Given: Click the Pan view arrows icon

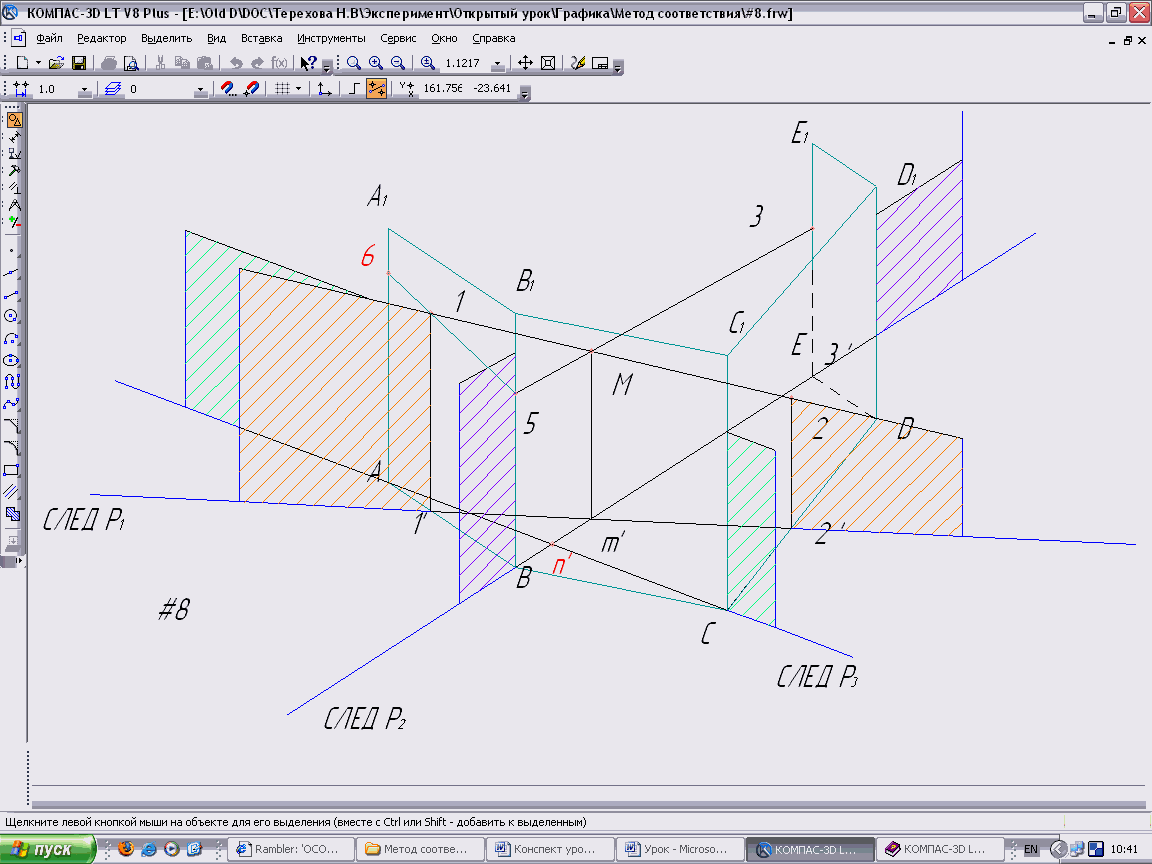Looking at the screenshot, I should [525, 63].
